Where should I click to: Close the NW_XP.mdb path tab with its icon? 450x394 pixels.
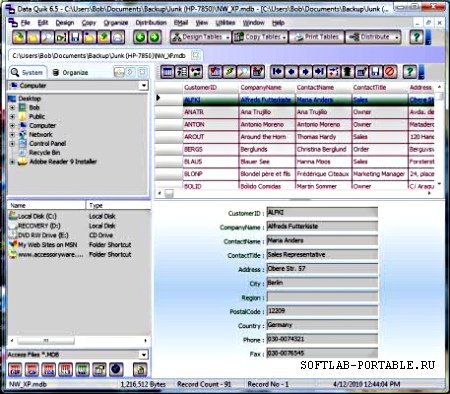click(196, 55)
